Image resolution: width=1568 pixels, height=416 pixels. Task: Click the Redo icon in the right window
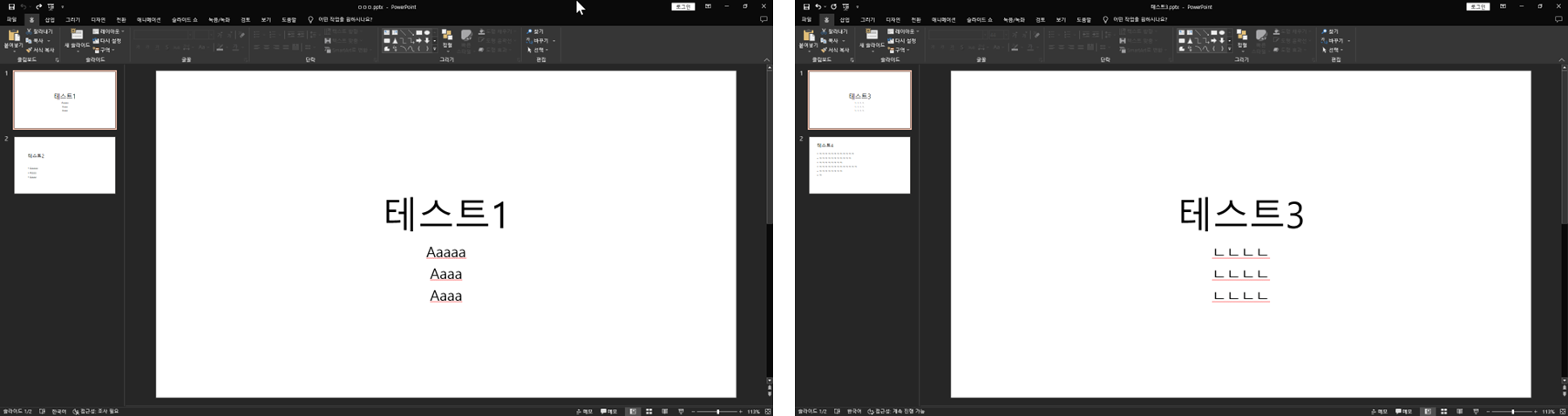click(833, 6)
